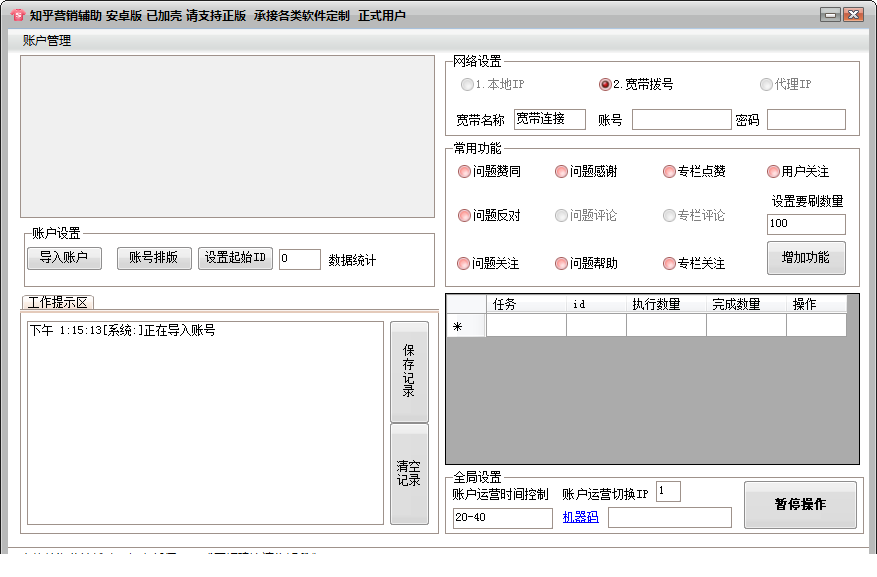Viewport: 877px width, 577px height.
Task: Click the 密码 input field
Action: 806,119
